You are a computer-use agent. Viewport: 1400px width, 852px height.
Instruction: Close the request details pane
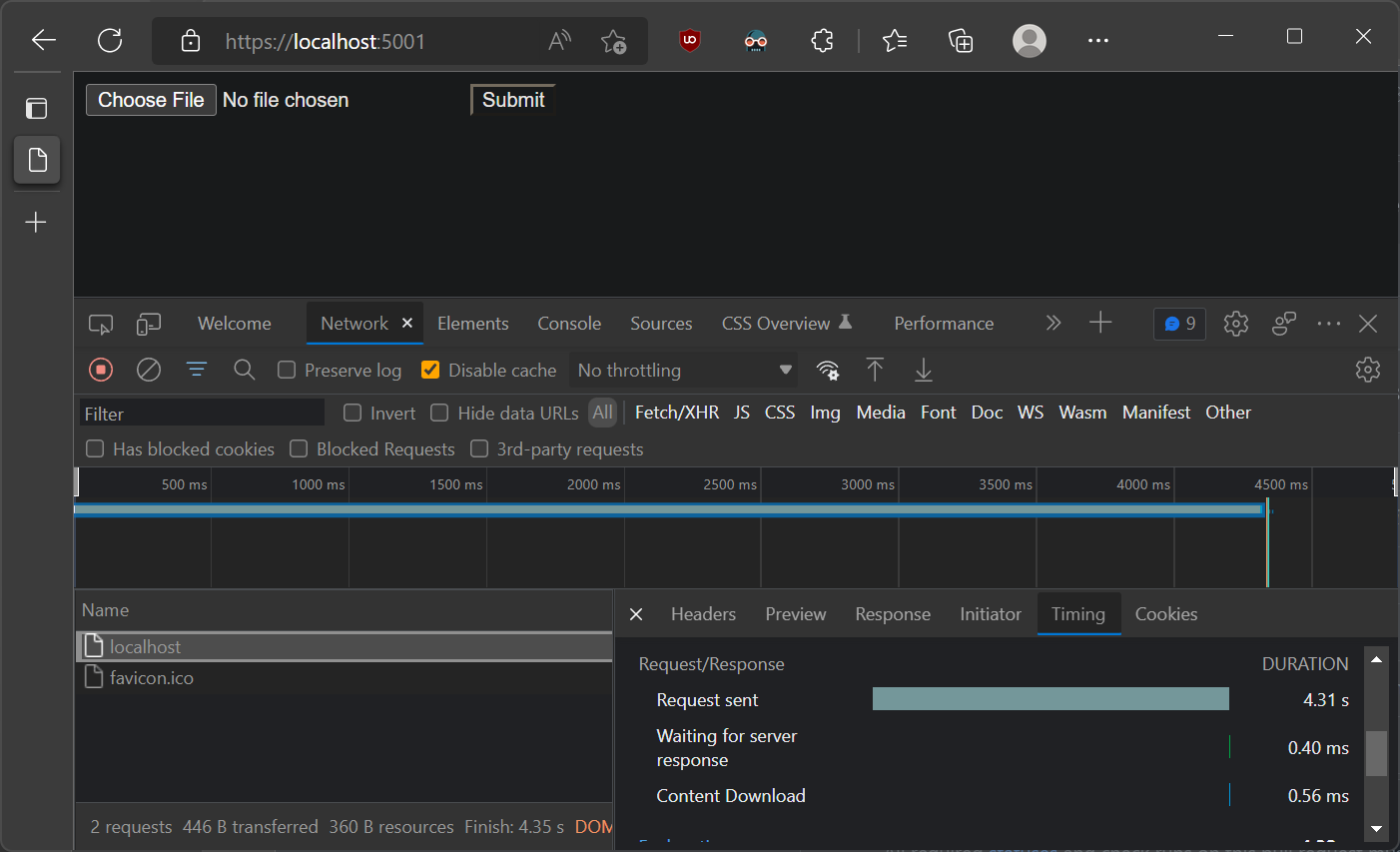click(x=636, y=614)
